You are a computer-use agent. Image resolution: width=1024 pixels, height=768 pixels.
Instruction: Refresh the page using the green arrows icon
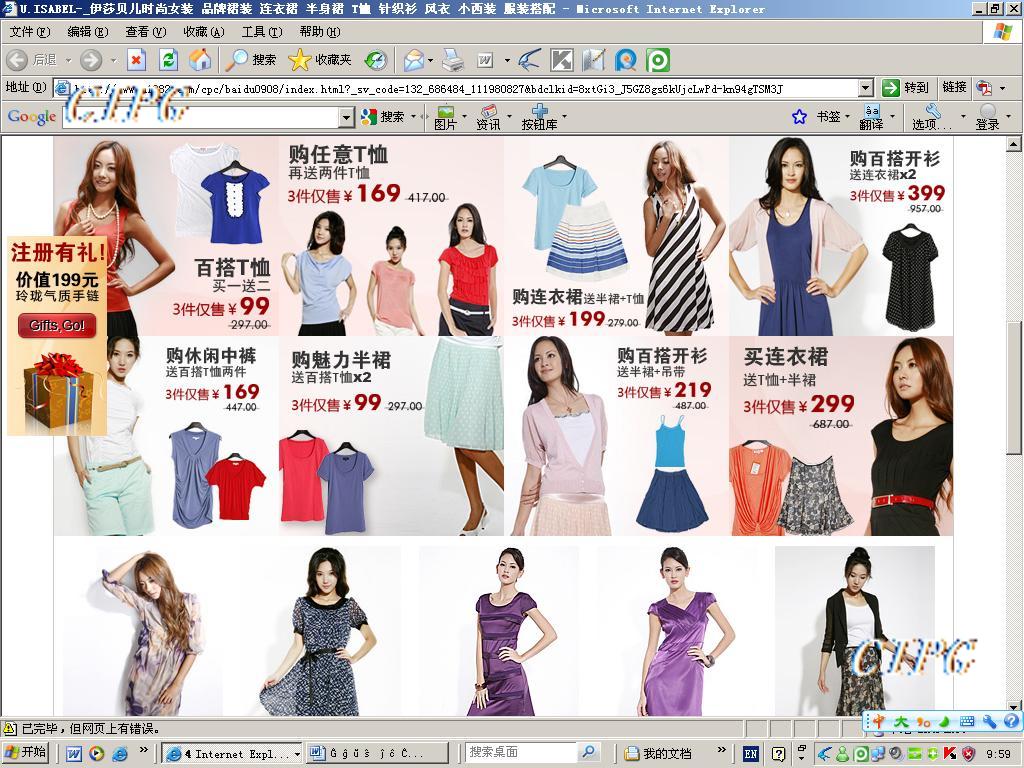[x=168, y=60]
